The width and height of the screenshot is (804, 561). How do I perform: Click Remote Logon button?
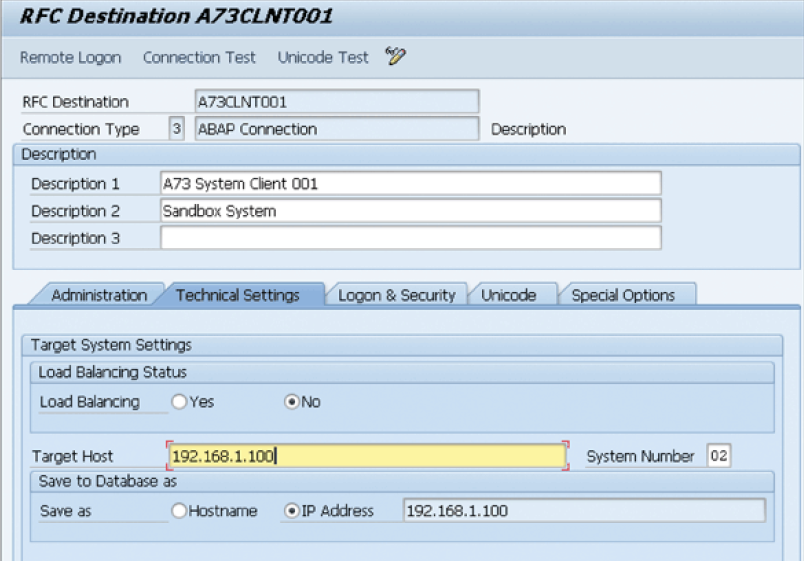(71, 57)
